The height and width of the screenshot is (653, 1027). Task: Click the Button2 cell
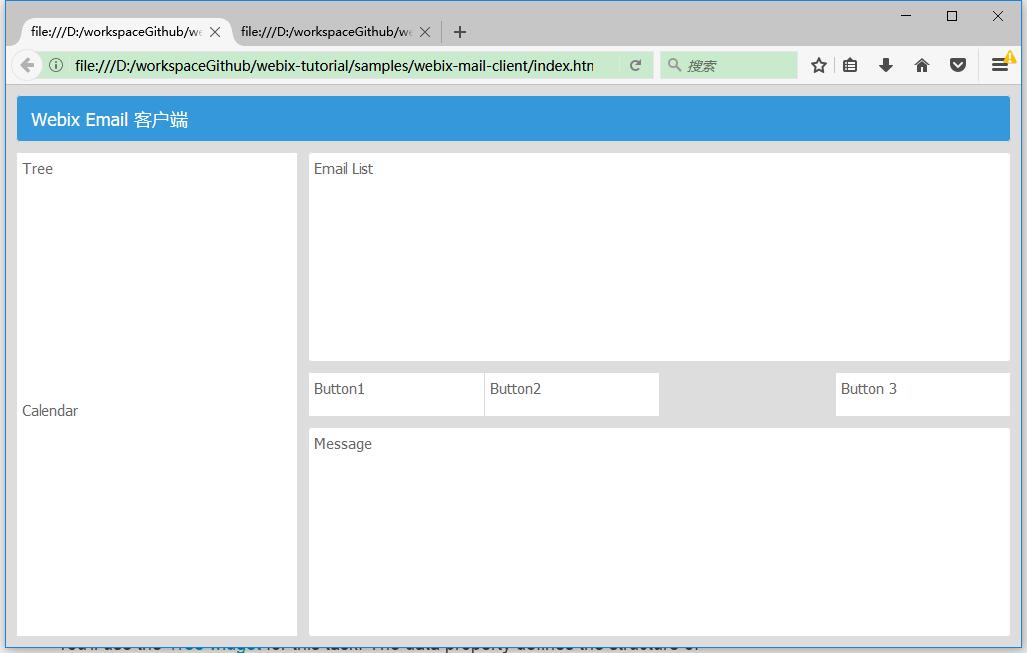click(572, 394)
